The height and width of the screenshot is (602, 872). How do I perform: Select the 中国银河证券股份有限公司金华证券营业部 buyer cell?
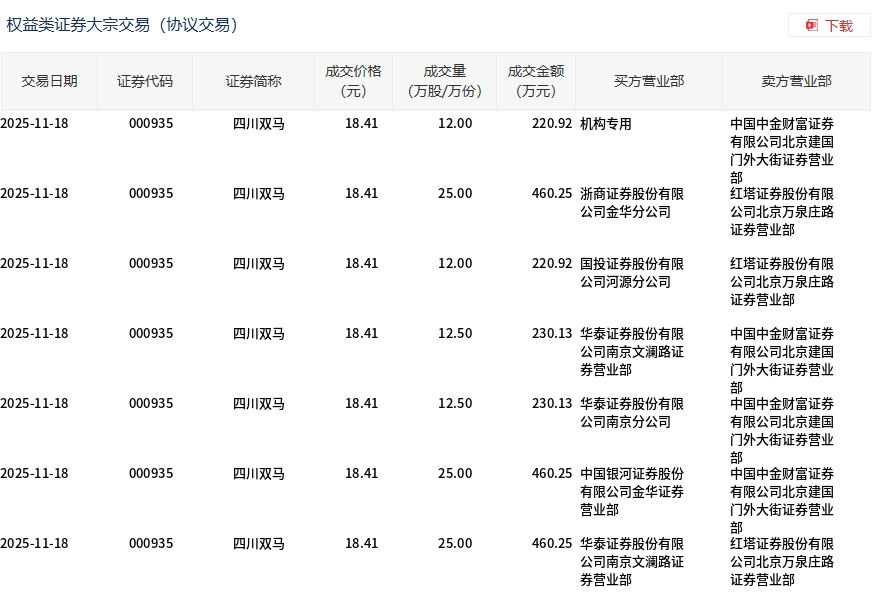[632, 491]
